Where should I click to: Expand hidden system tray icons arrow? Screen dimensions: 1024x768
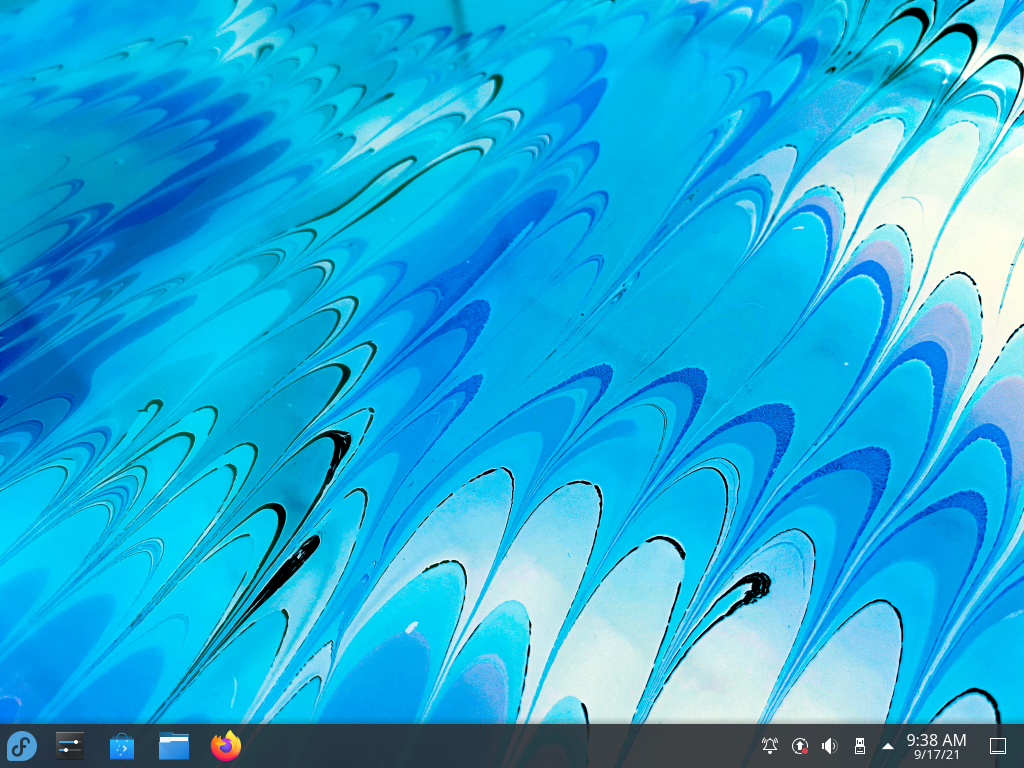[x=888, y=746]
